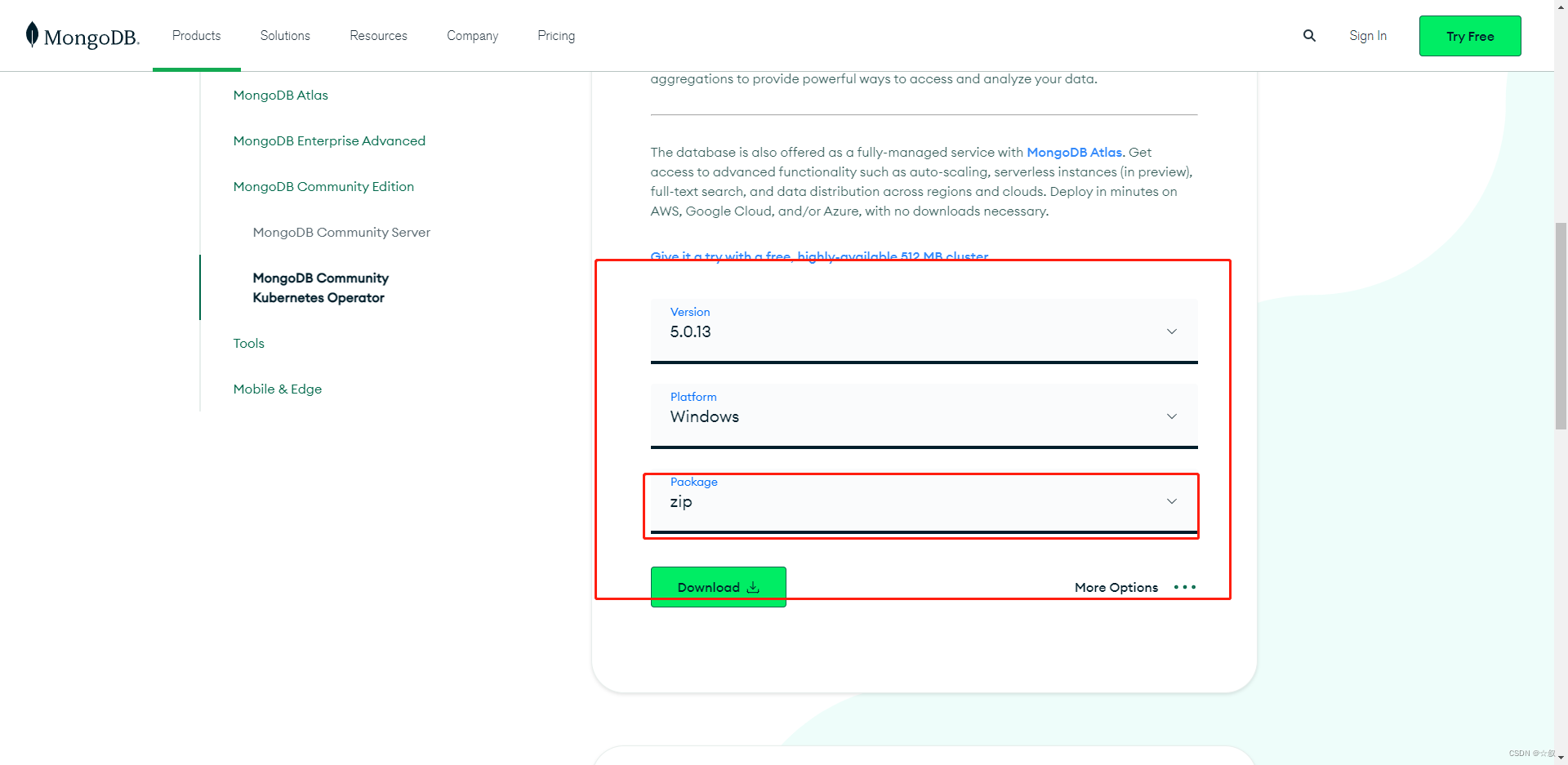
Task: Expand the Version 5.0.13 dropdown
Action: (924, 331)
